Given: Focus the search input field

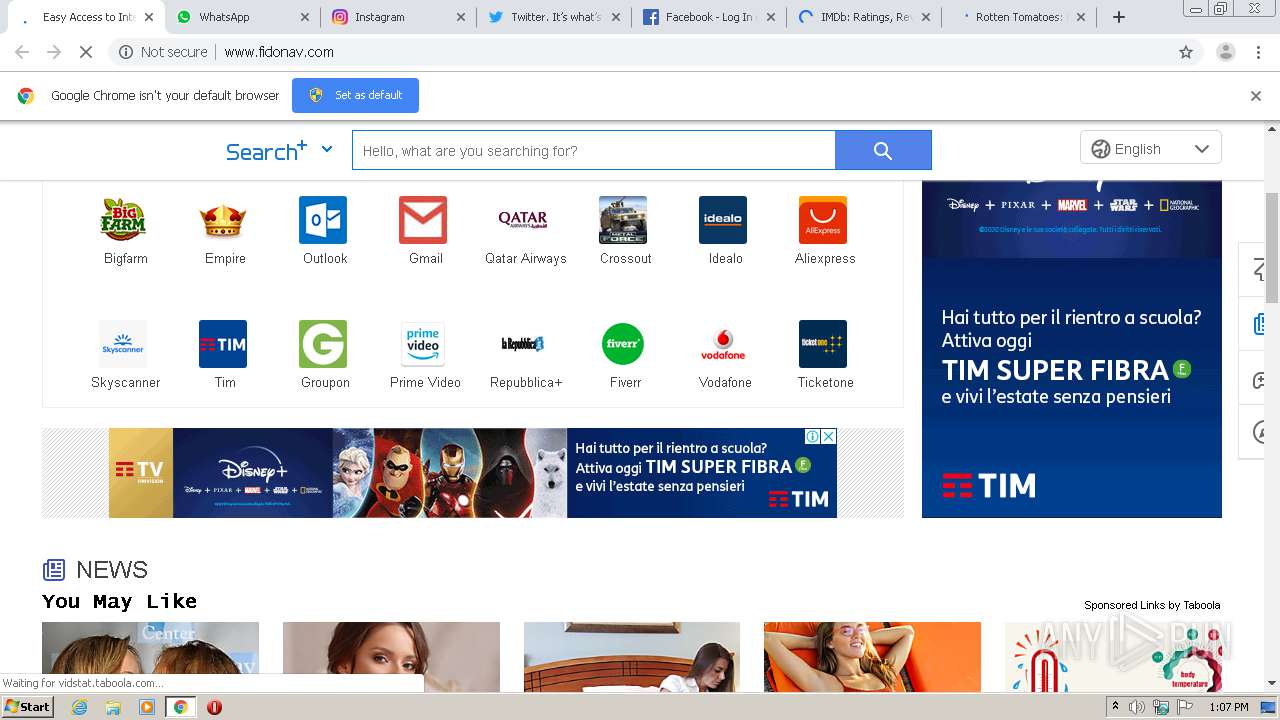Looking at the screenshot, I should [593, 150].
